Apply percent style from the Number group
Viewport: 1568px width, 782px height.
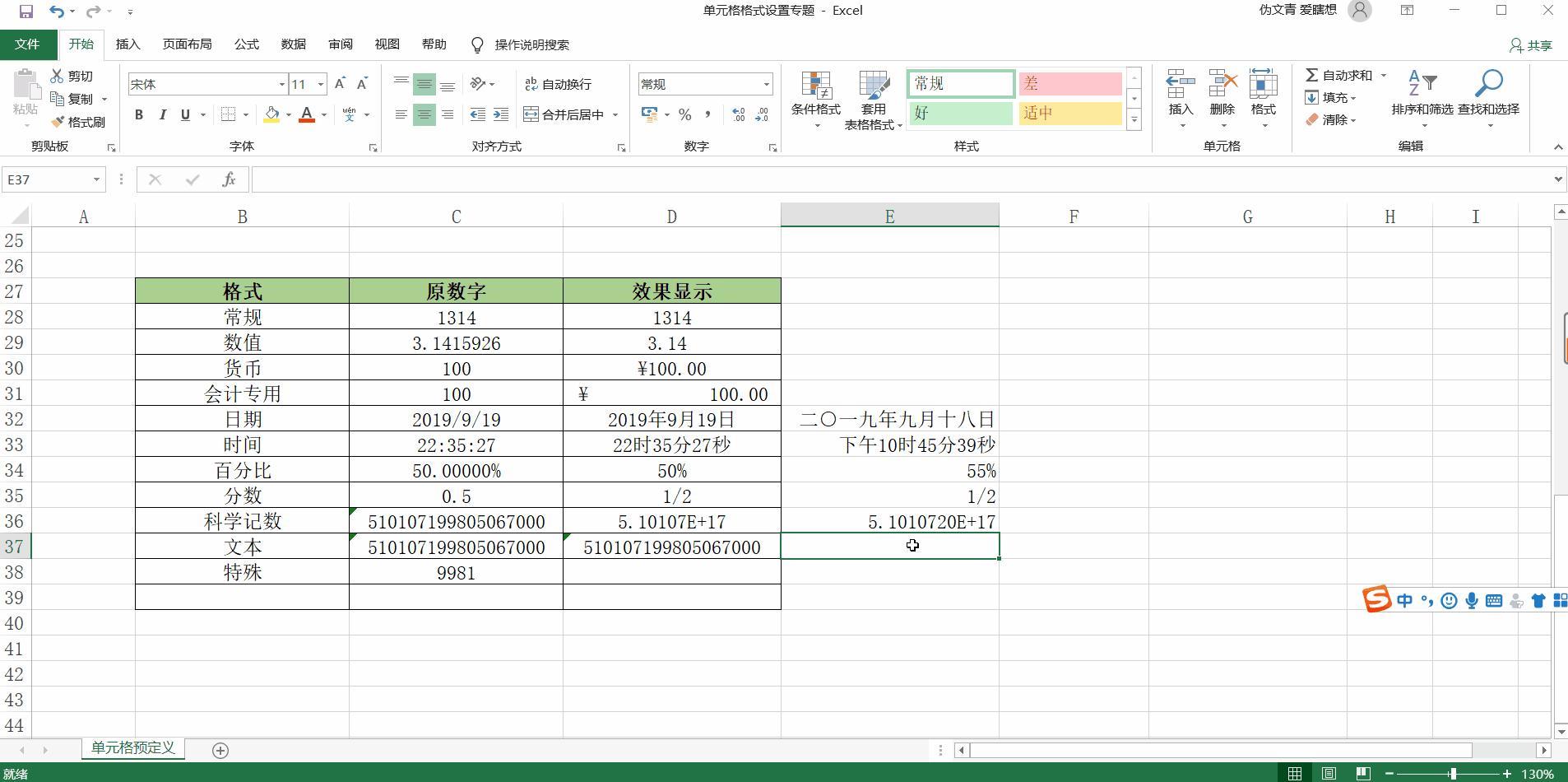[685, 115]
